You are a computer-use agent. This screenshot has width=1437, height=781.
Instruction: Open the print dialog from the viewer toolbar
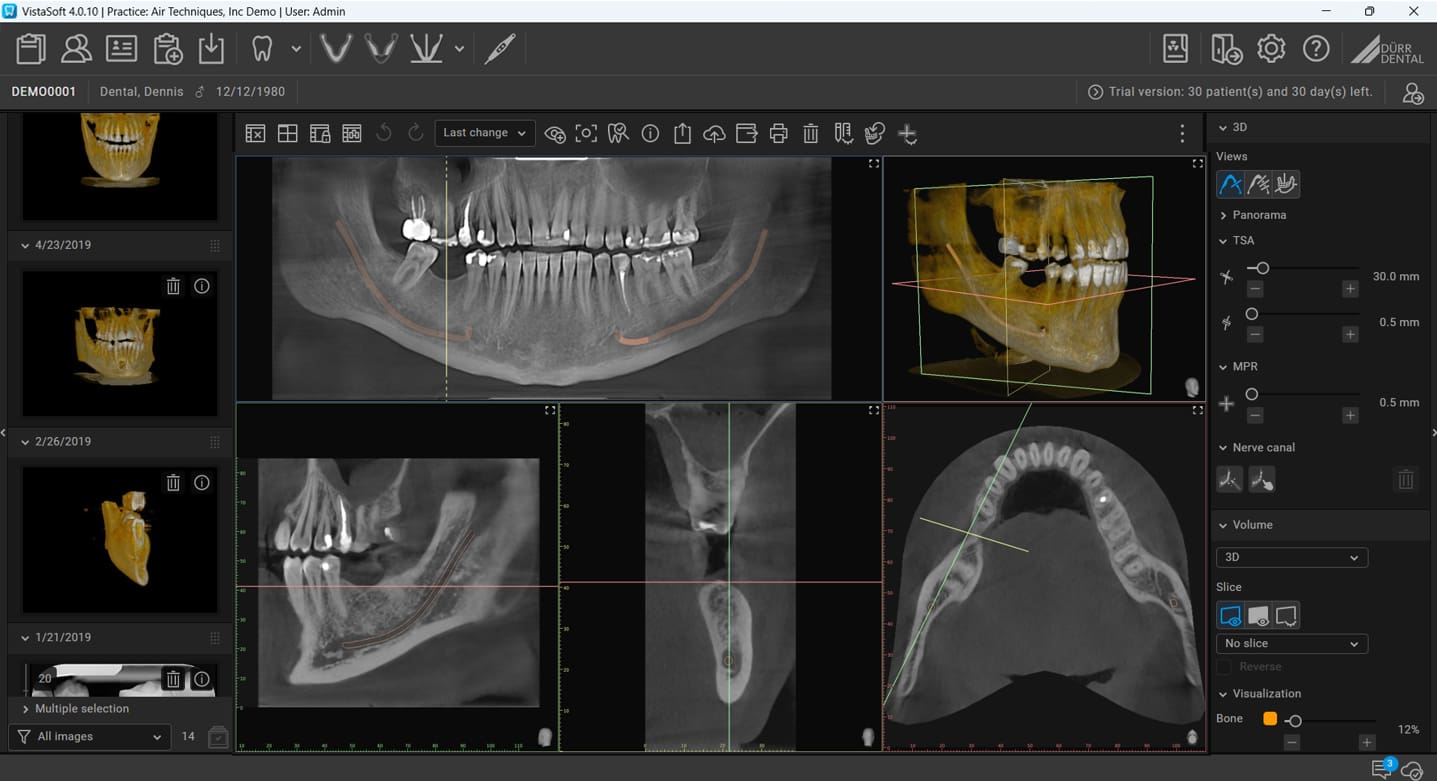click(778, 133)
